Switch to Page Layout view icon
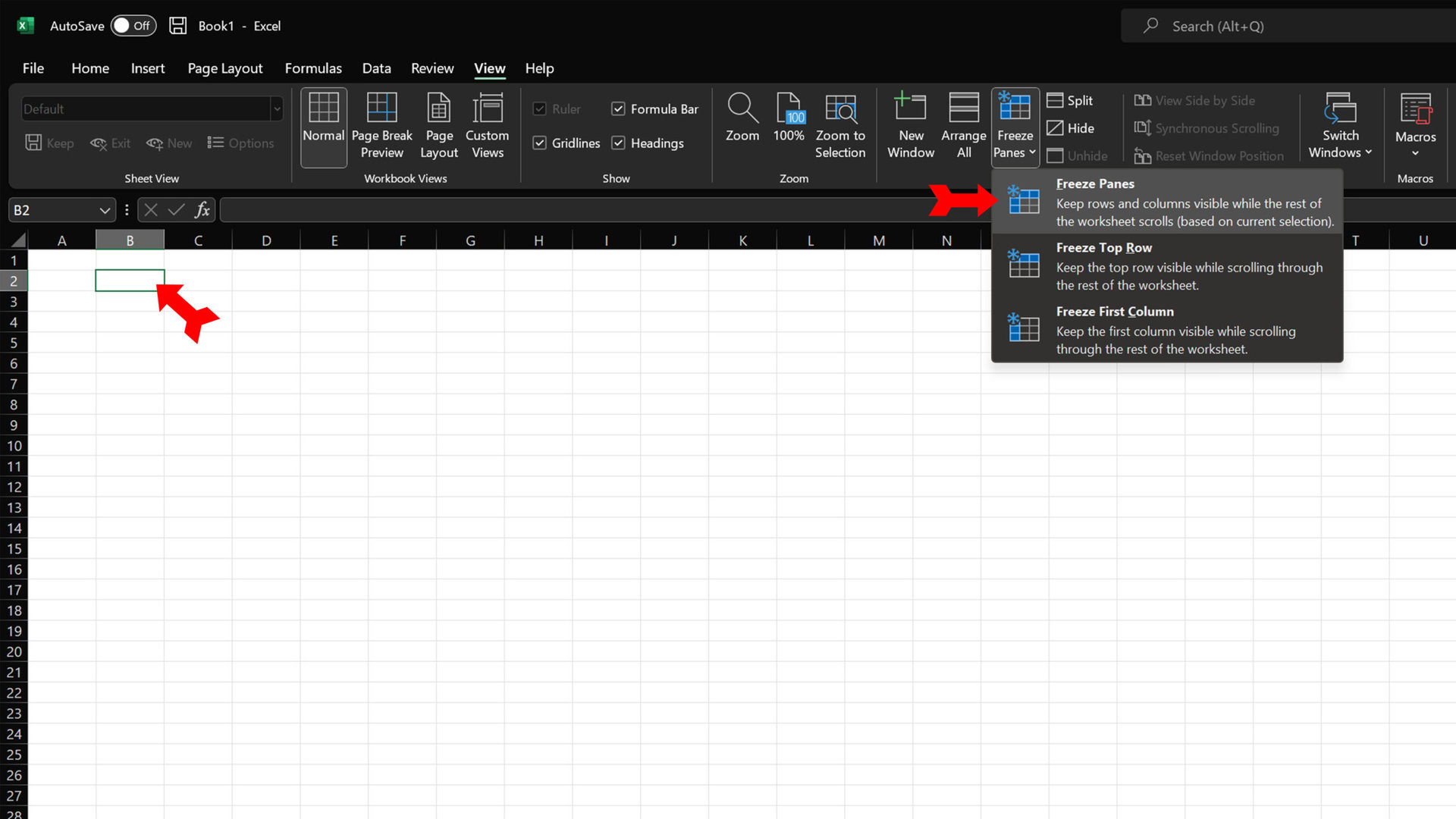Screen dimensions: 1456x819 (x=439, y=108)
